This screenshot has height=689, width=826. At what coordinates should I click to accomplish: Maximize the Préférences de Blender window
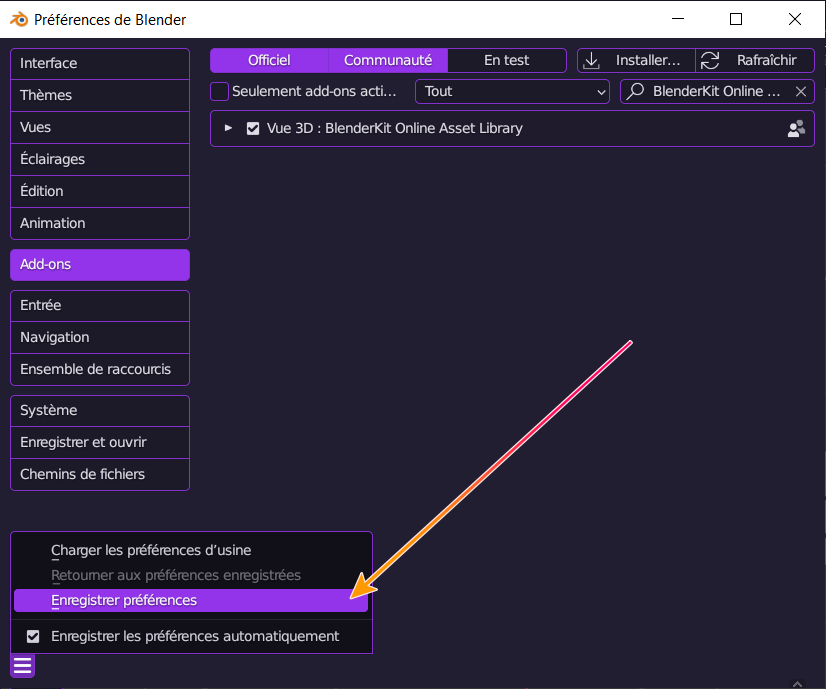click(736, 19)
